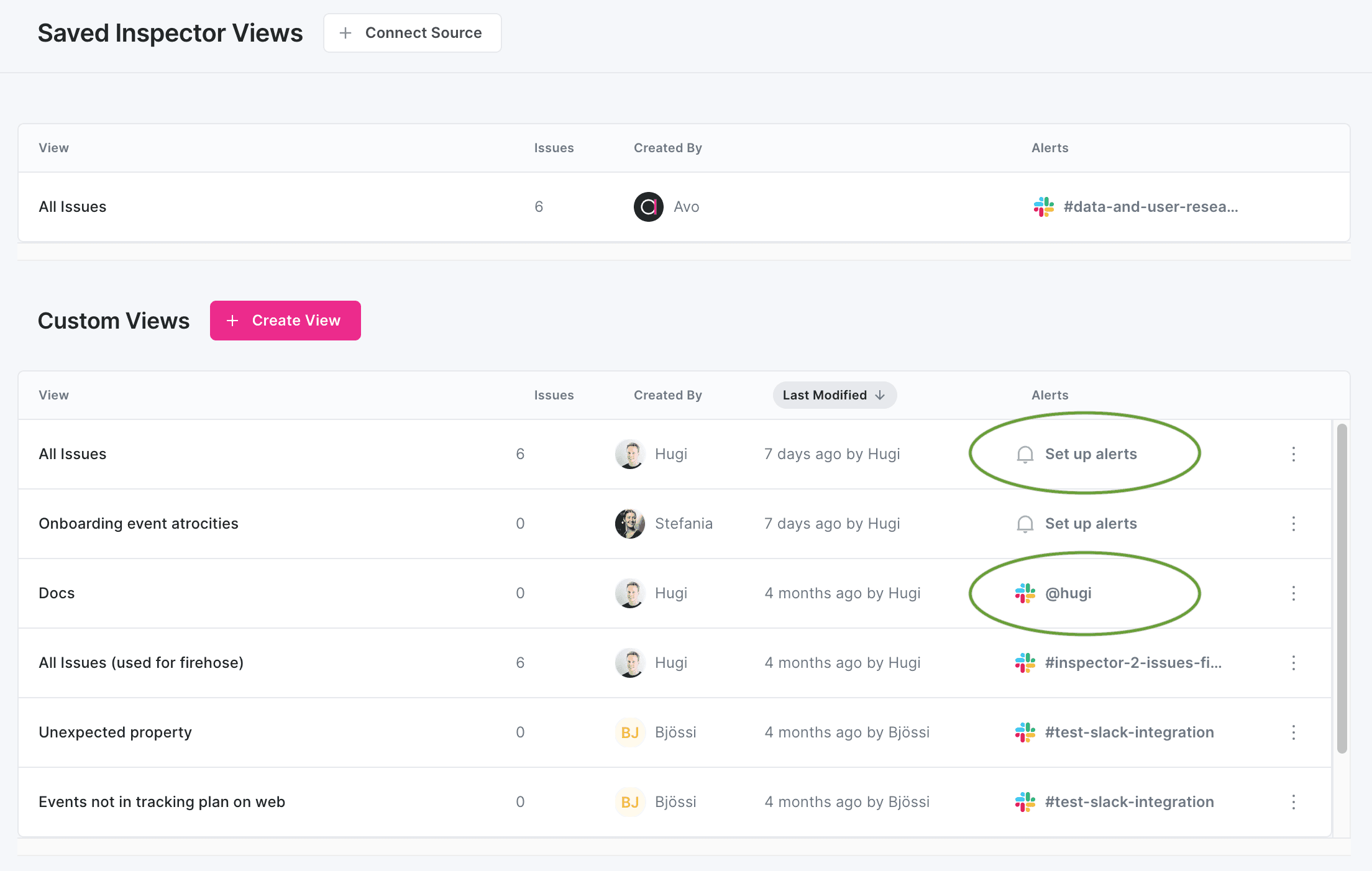Click the Slack icon next to #data-and-user-resea channel

tap(1043, 206)
